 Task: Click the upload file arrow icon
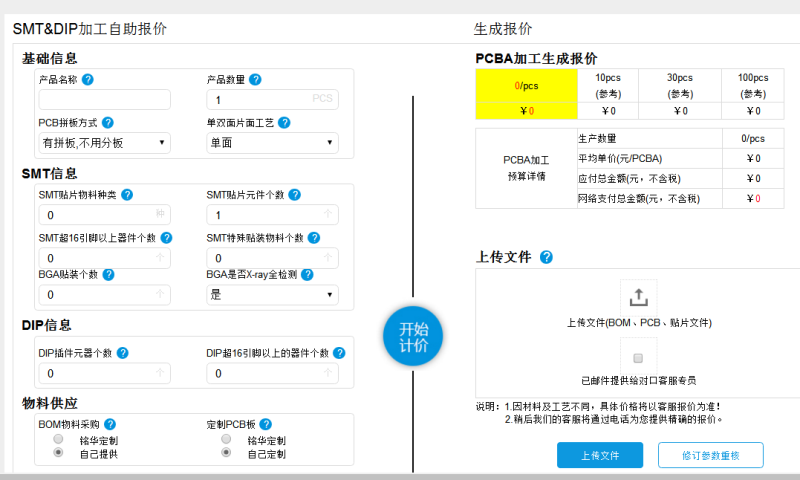point(638,297)
